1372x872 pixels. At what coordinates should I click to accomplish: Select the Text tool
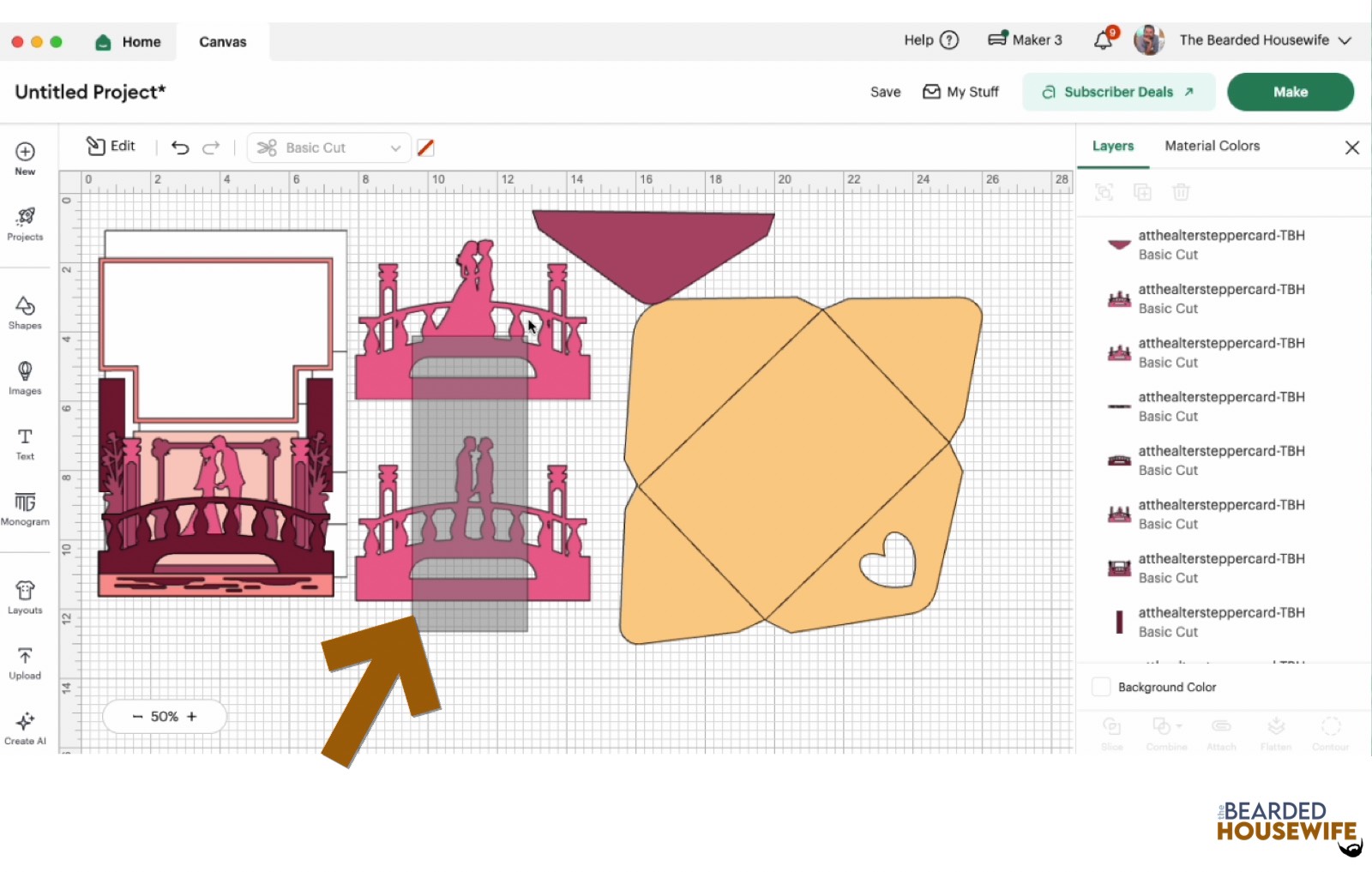[x=25, y=443]
